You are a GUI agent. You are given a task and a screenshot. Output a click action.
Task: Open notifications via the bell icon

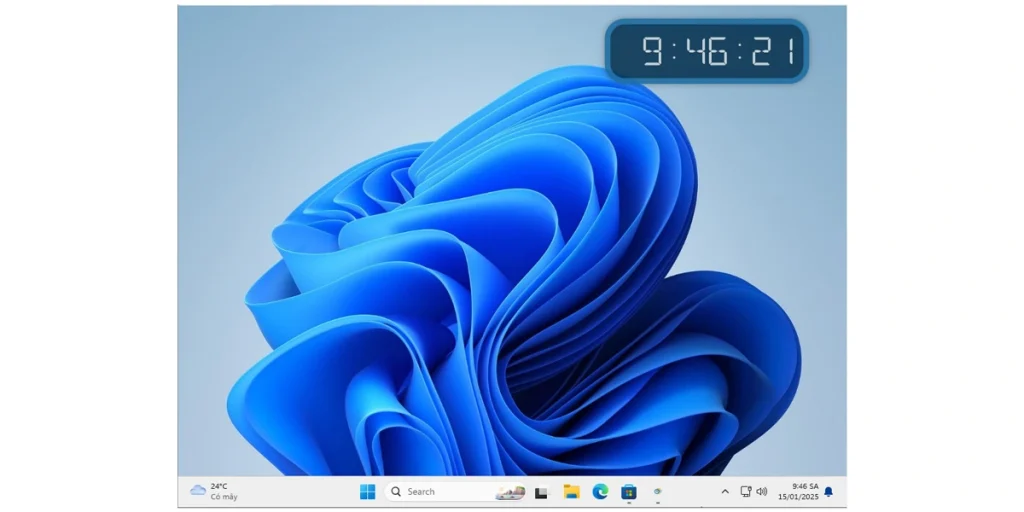pyautogui.click(x=828, y=492)
